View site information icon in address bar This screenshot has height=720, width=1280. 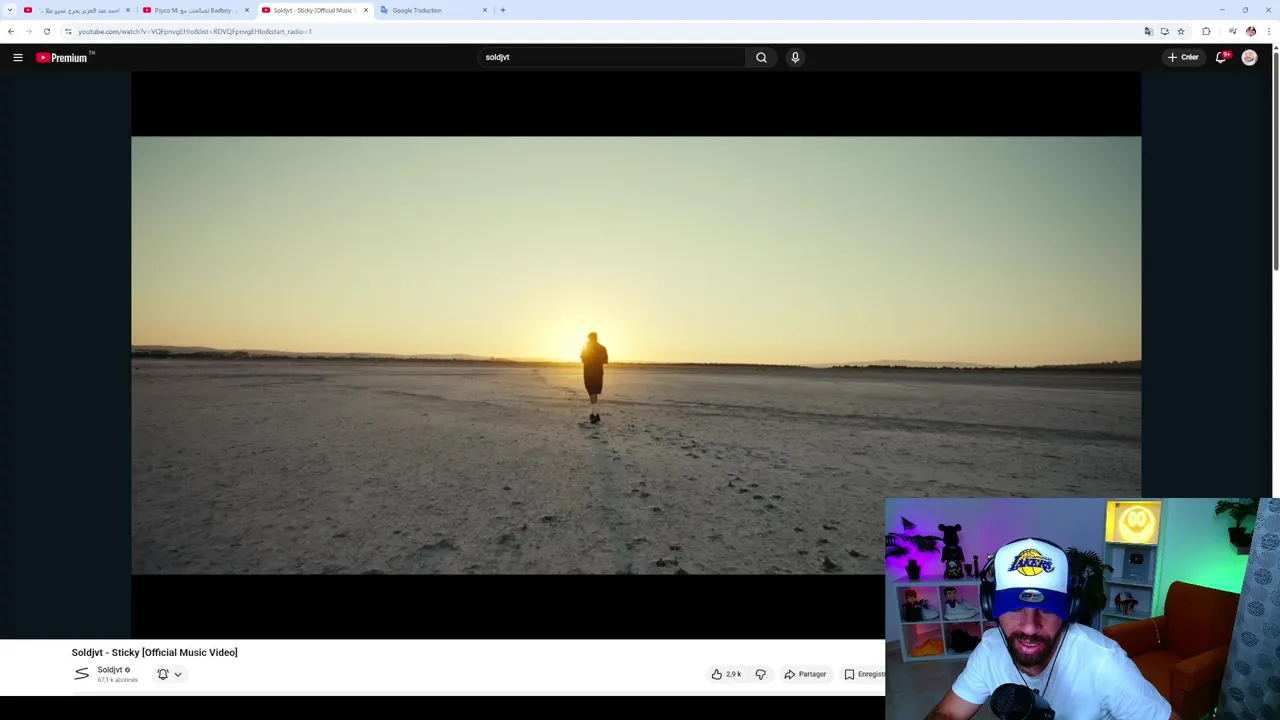tap(68, 31)
